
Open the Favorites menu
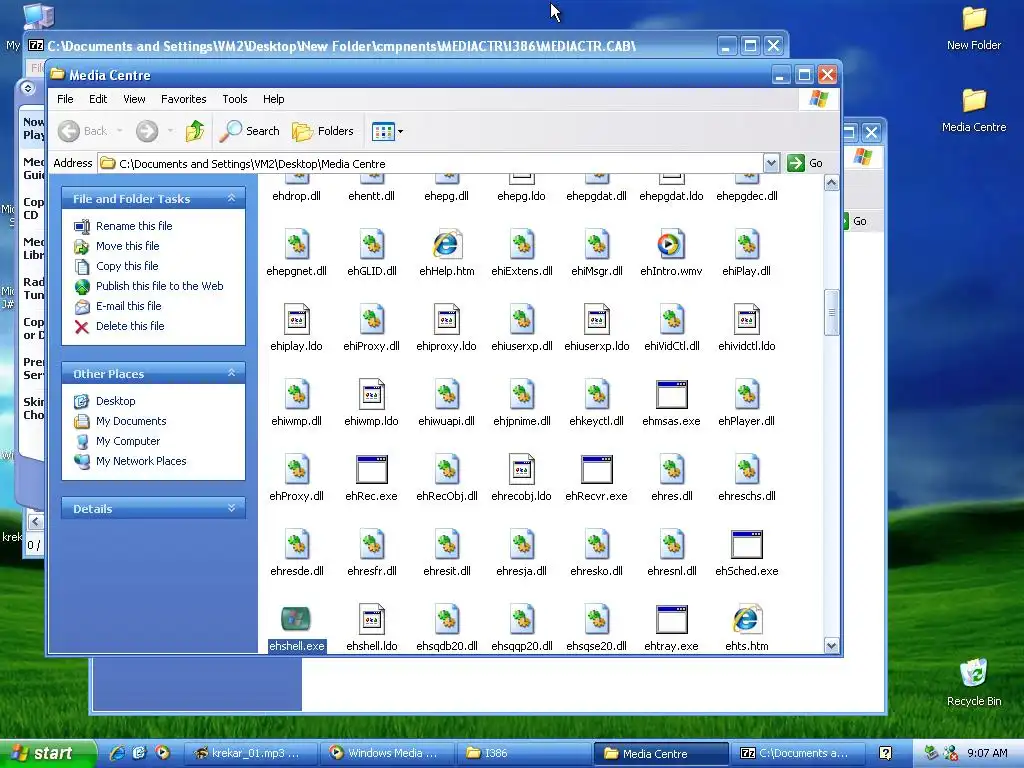(x=184, y=99)
